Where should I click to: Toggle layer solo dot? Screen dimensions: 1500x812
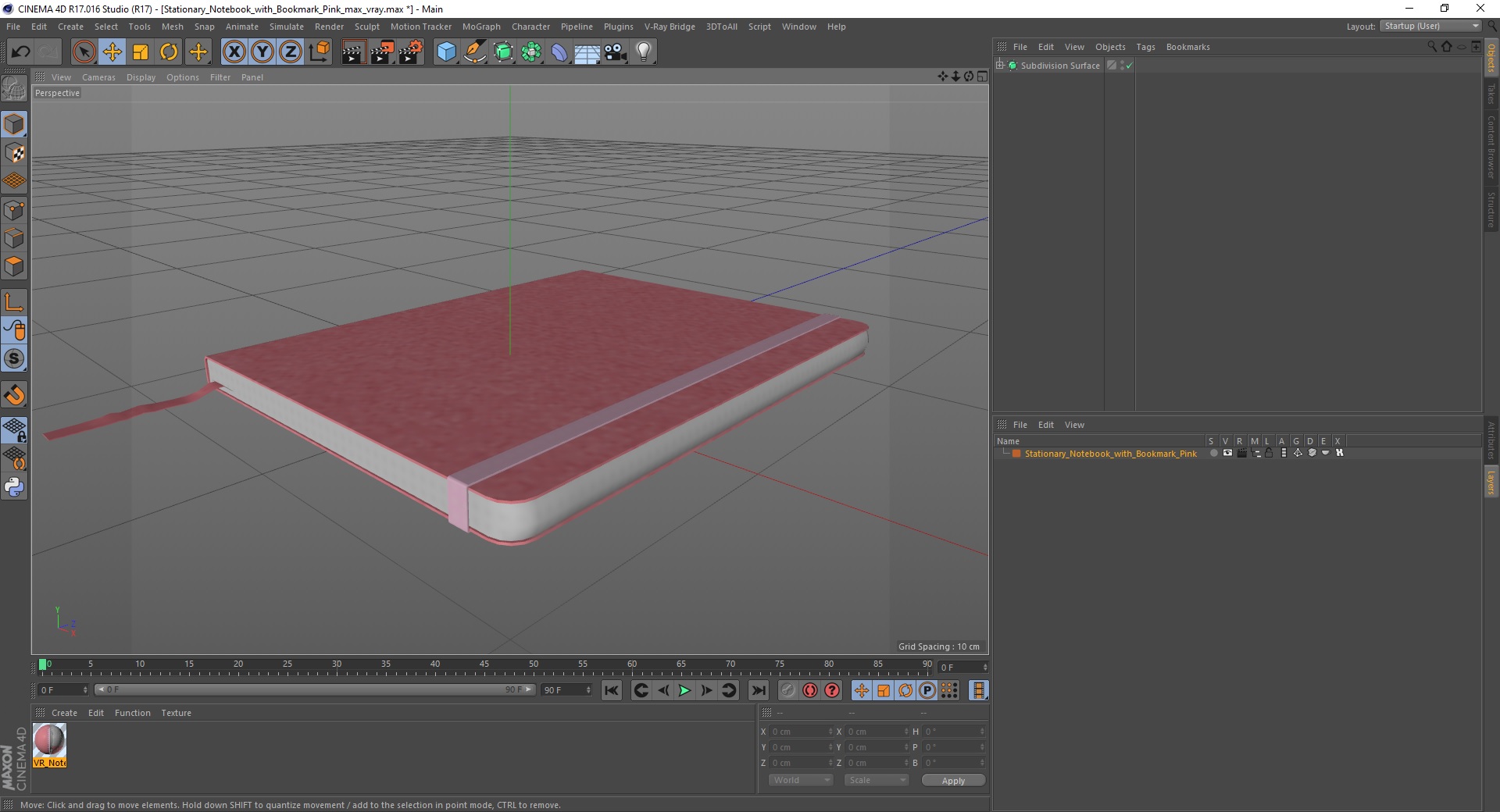coord(1213,453)
